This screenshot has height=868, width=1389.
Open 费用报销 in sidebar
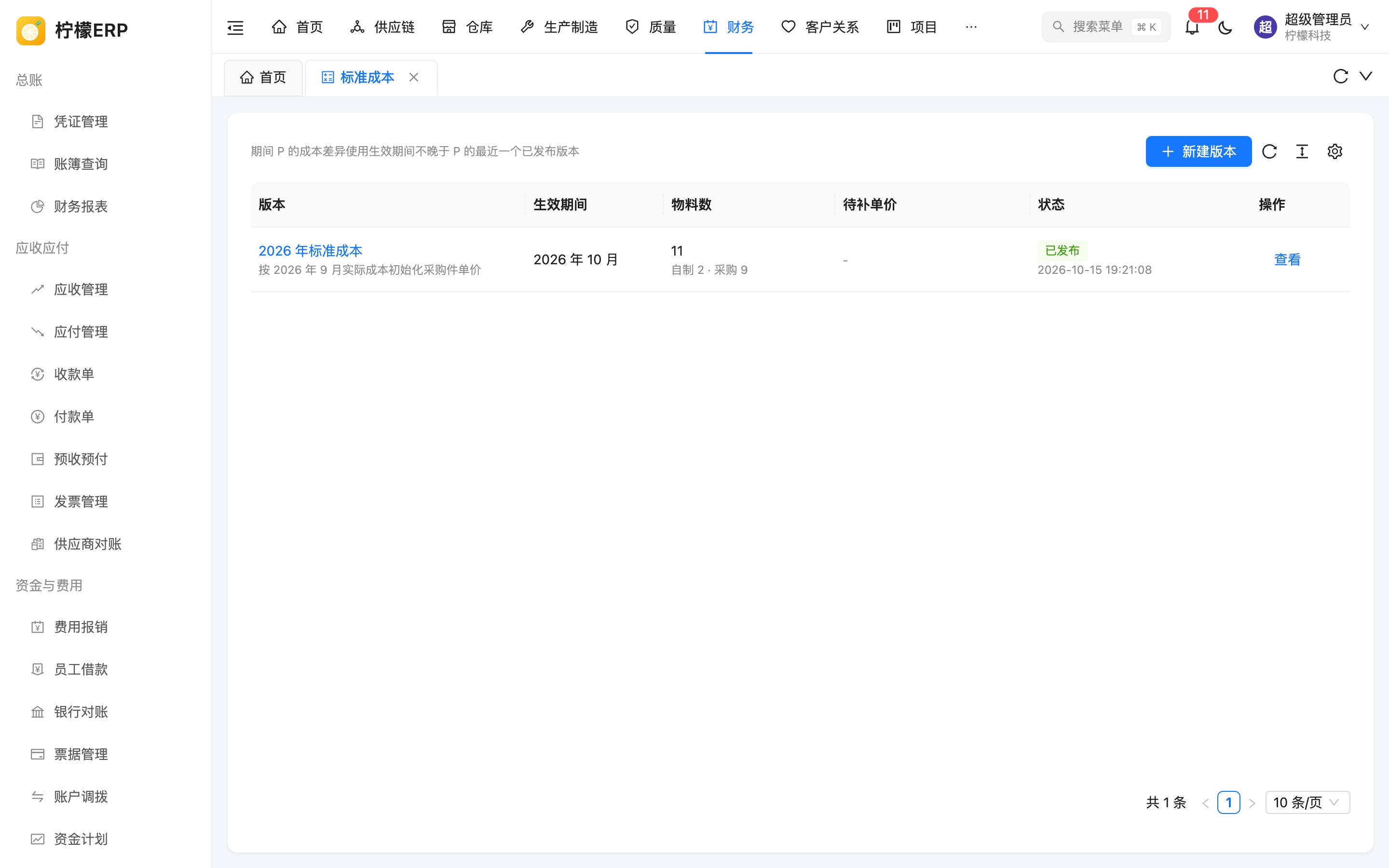pos(81,627)
